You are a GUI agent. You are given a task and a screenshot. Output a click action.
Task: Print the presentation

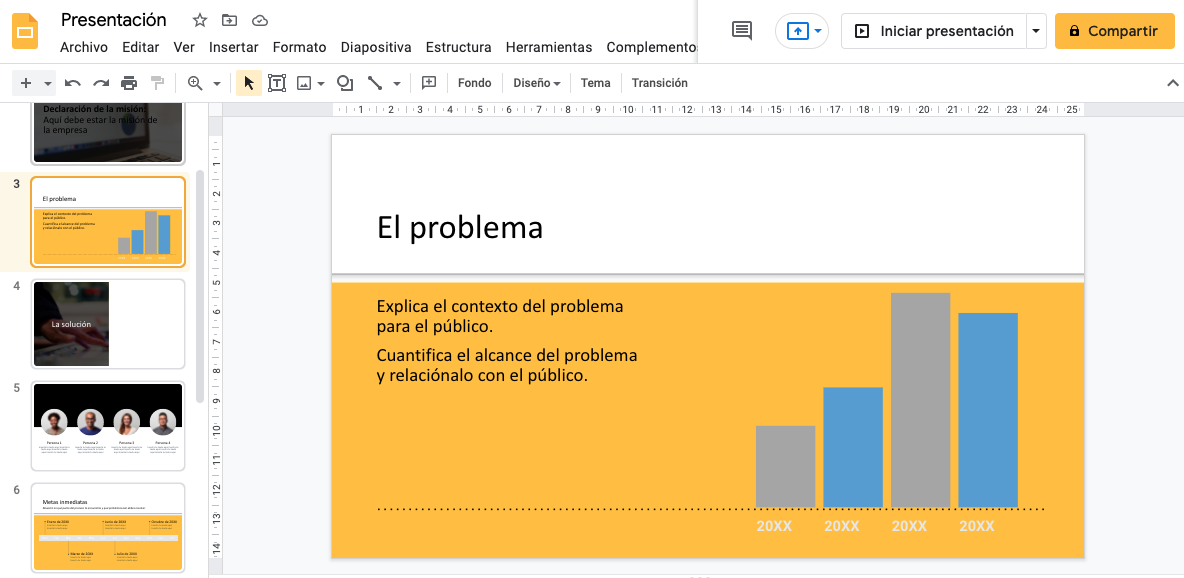click(128, 83)
